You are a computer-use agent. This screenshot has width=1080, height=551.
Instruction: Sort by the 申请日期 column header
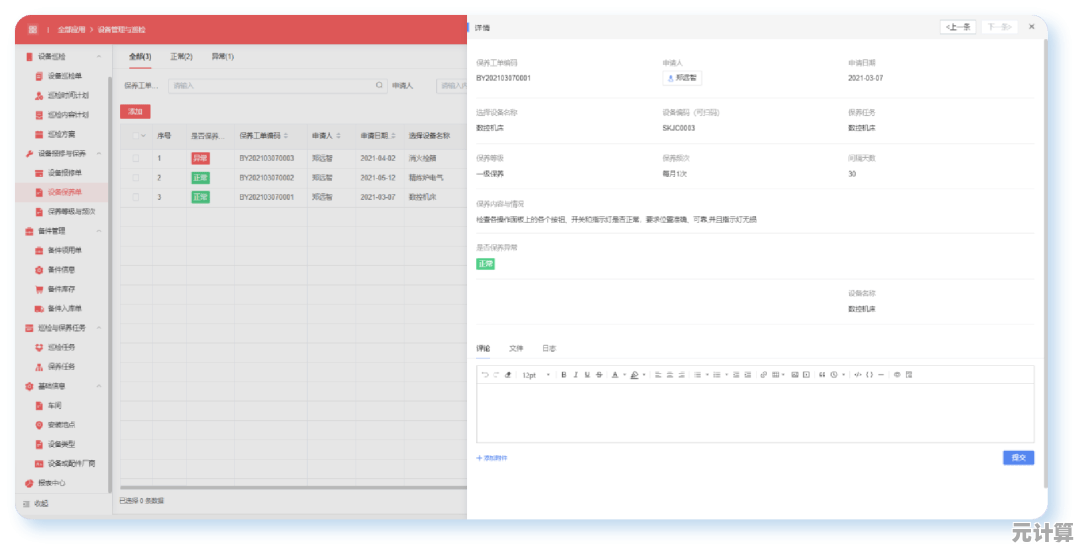(x=377, y=136)
